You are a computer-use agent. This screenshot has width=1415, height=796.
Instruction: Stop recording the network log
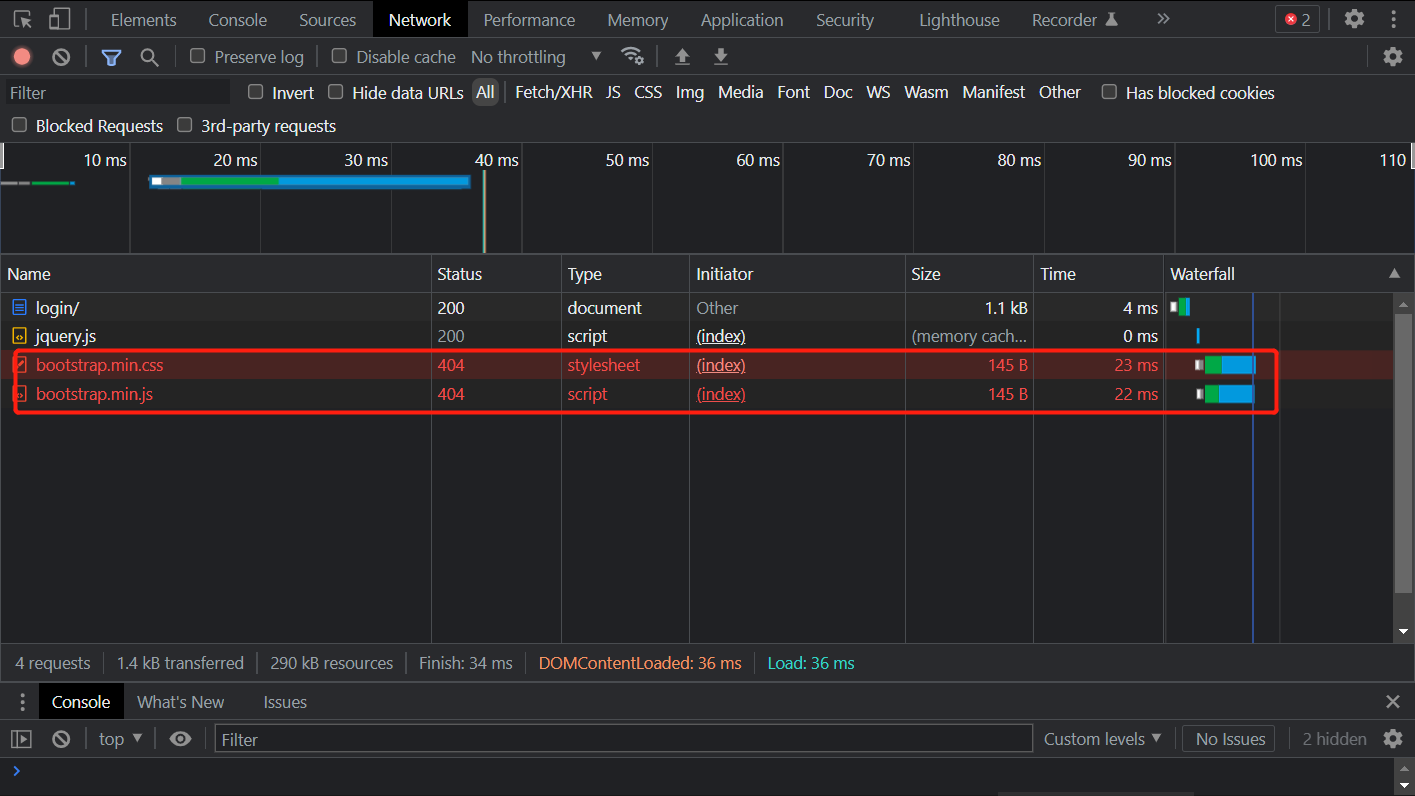click(22, 57)
